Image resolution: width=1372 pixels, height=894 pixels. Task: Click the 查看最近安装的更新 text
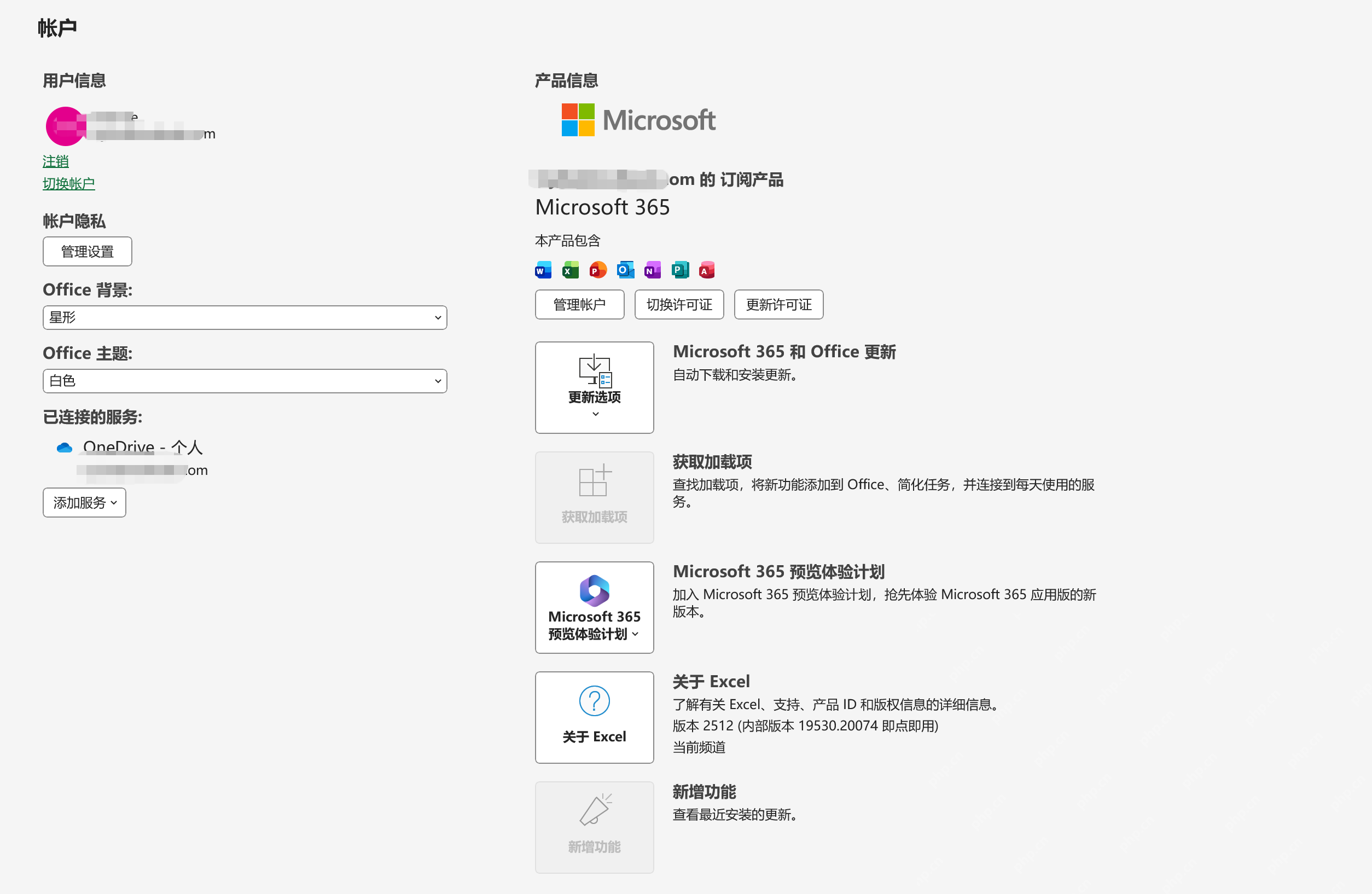(735, 815)
